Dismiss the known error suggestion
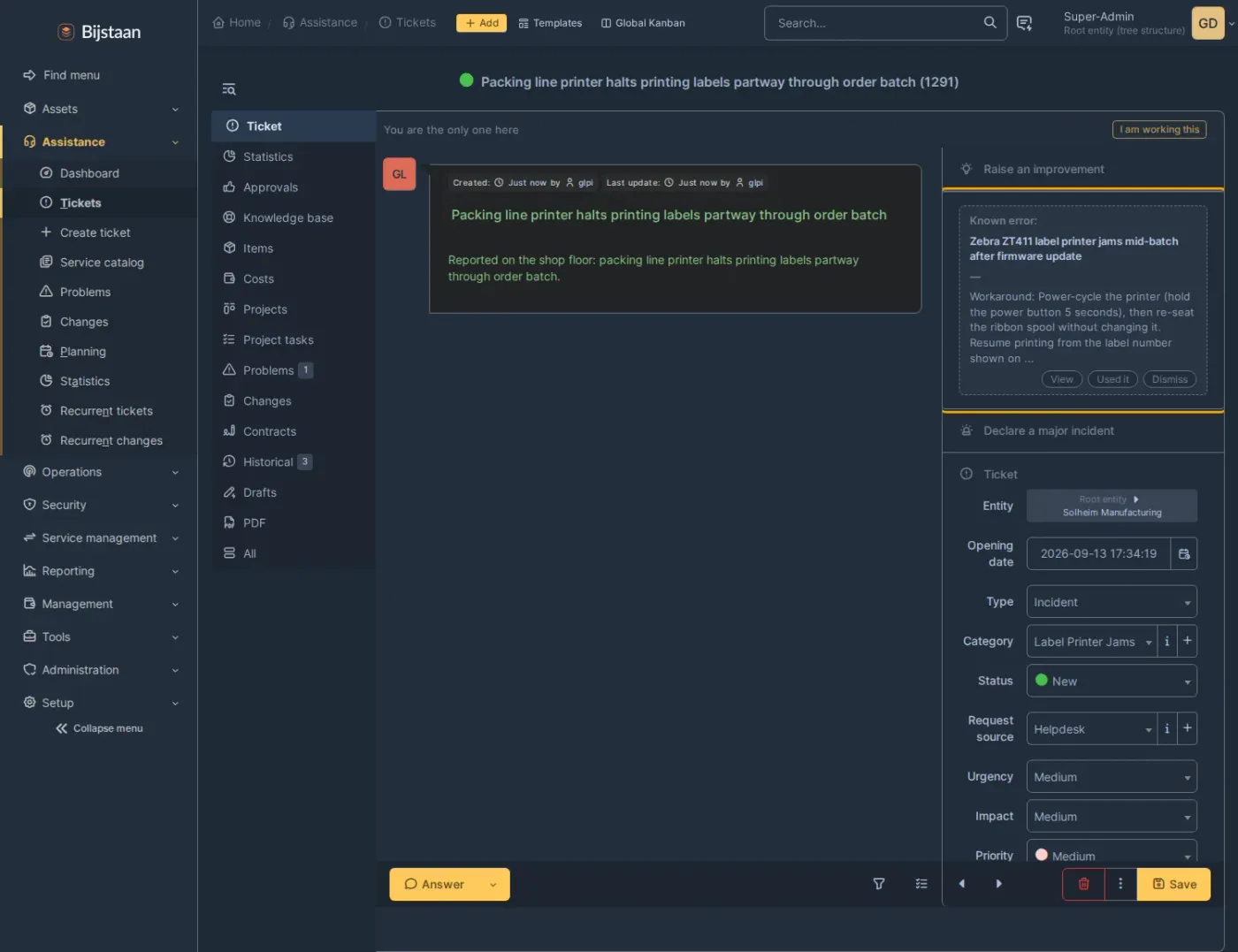This screenshot has height=952, width=1238. (1169, 379)
